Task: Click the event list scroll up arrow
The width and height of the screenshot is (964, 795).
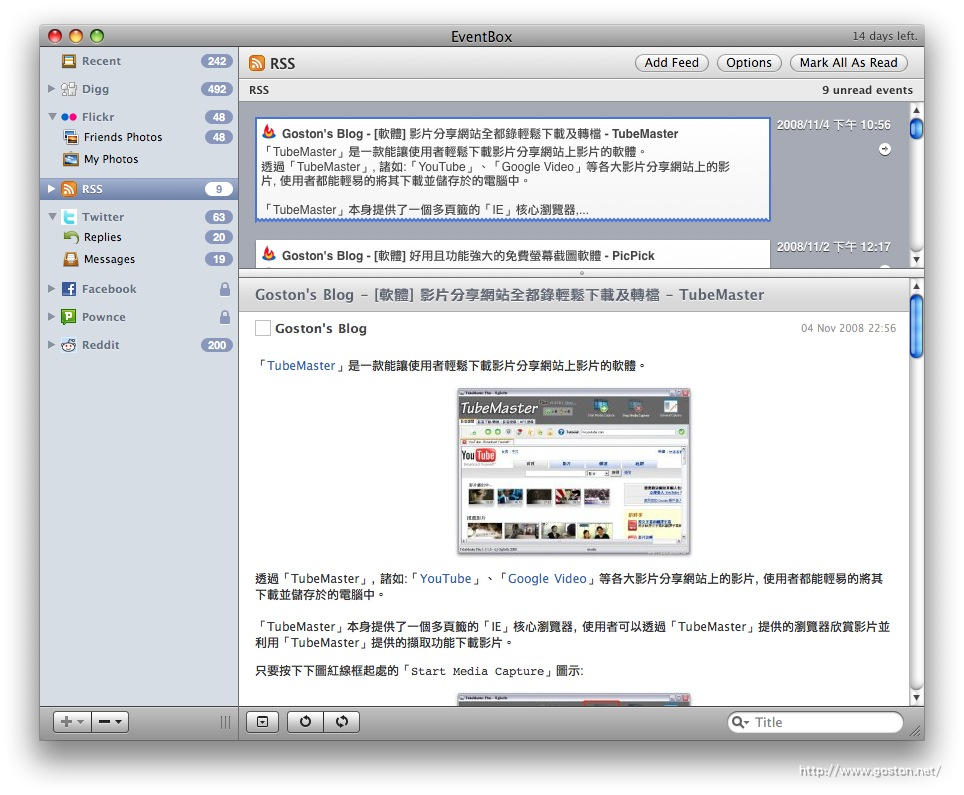Action: click(916, 109)
